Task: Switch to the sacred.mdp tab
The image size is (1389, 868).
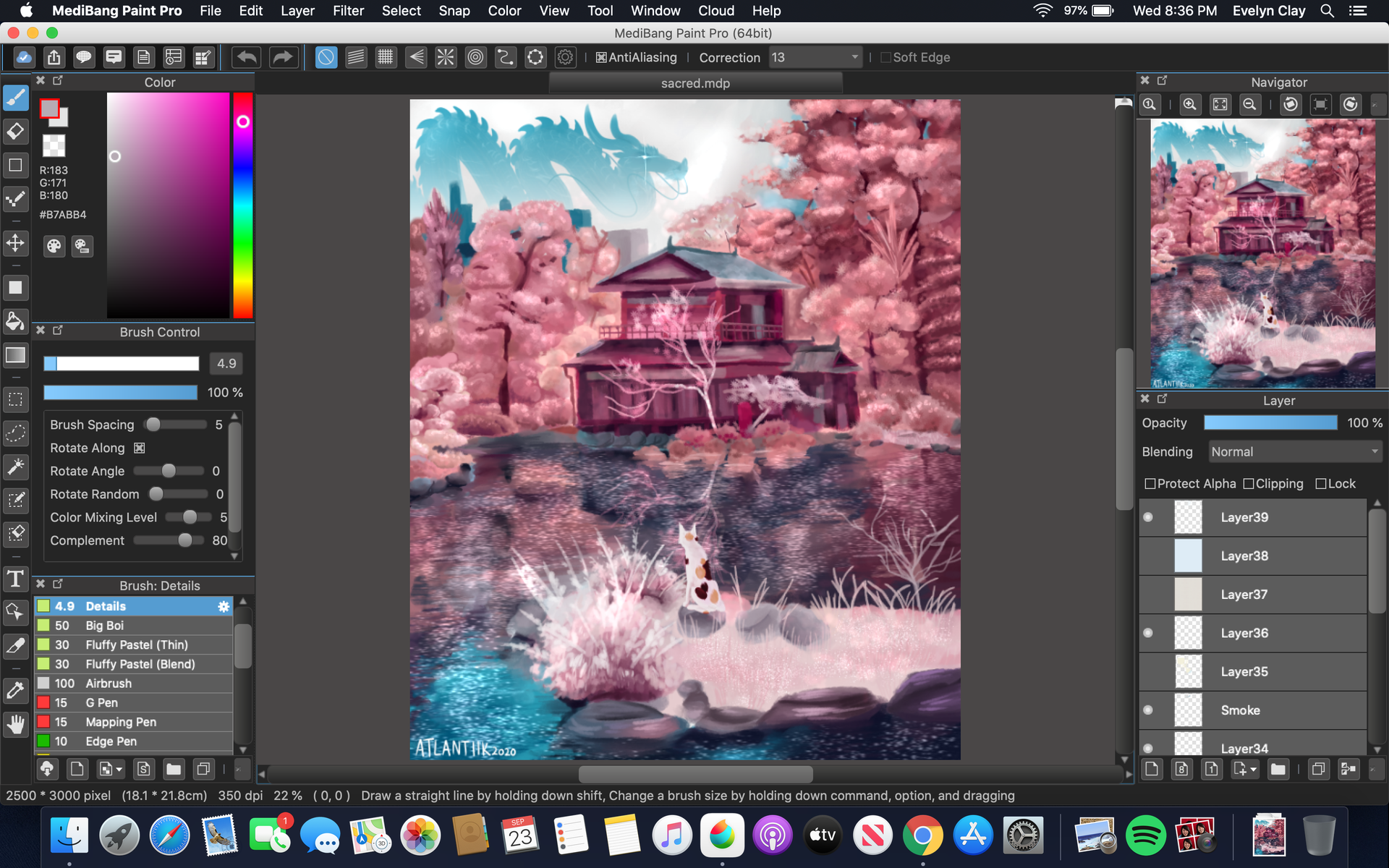Action: [695, 83]
